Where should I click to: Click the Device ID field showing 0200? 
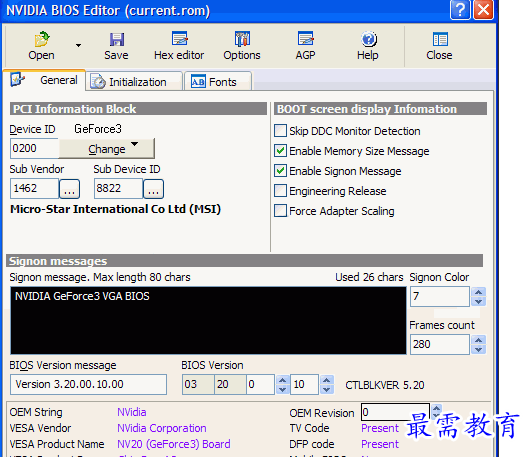[34, 148]
